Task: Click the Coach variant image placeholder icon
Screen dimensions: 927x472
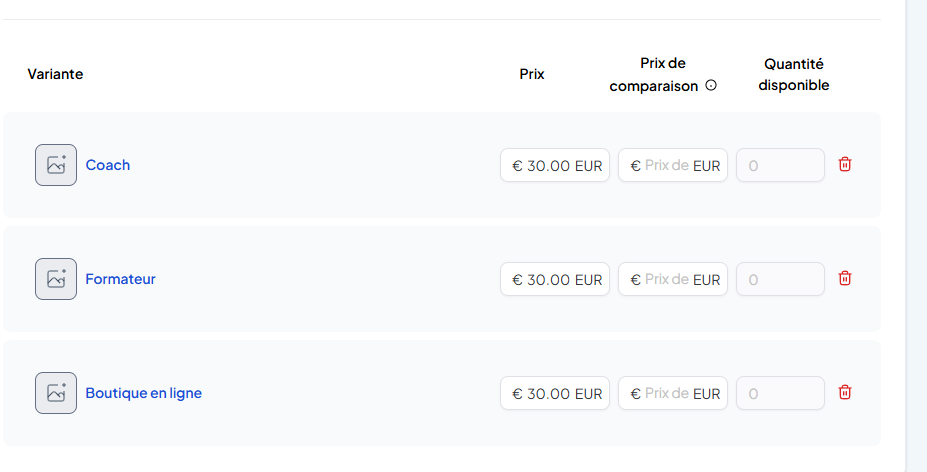Action: pyautogui.click(x=56, y=165)
